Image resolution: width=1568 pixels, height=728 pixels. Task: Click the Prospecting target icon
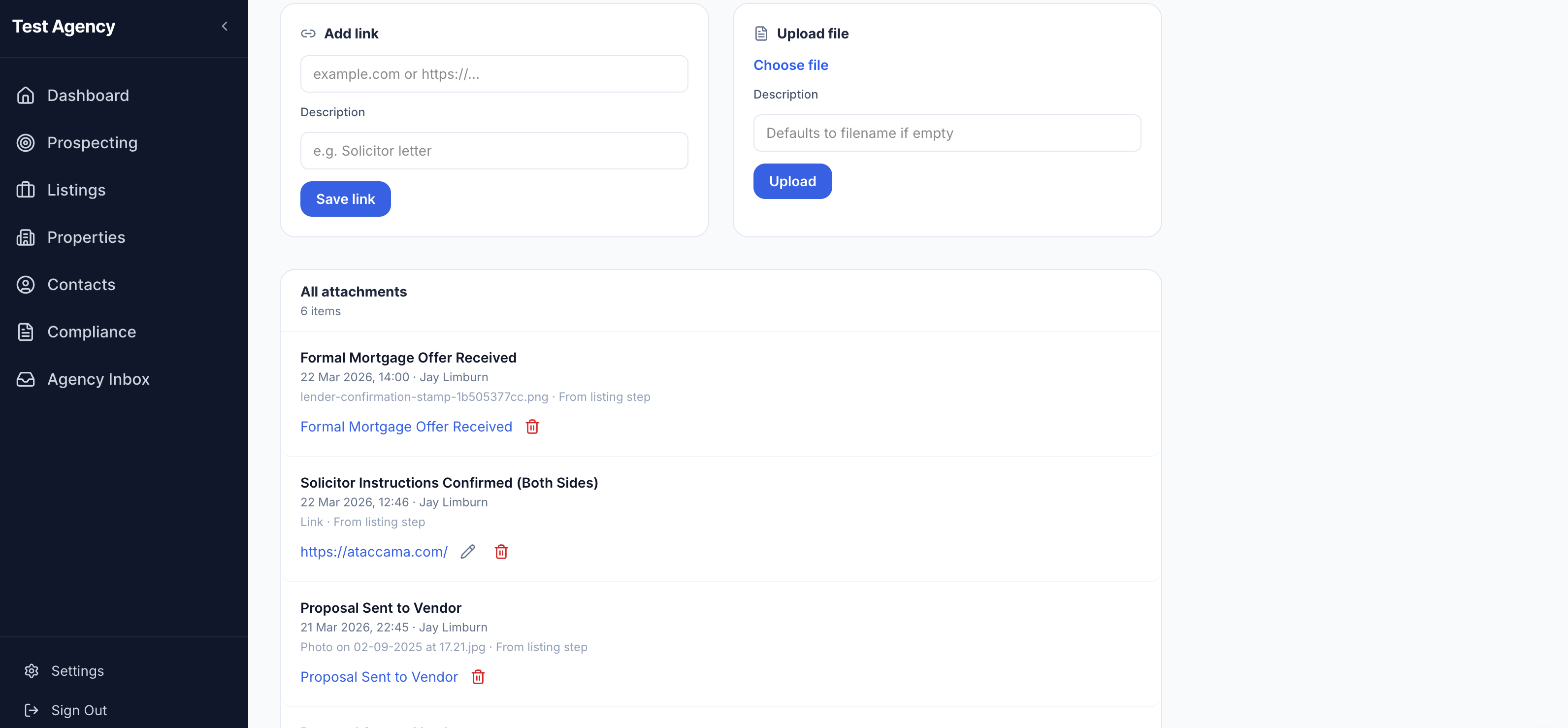click(26, 142)
